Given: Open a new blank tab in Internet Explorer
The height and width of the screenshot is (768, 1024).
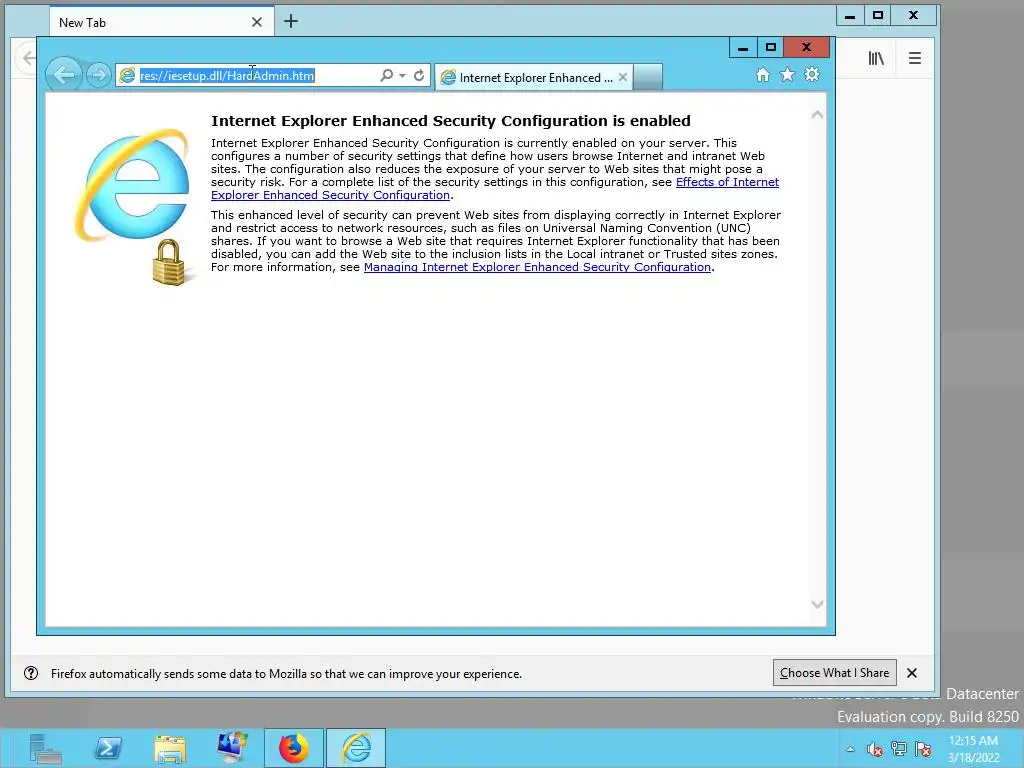Looking at the screenshot, I should click(648, 77).
